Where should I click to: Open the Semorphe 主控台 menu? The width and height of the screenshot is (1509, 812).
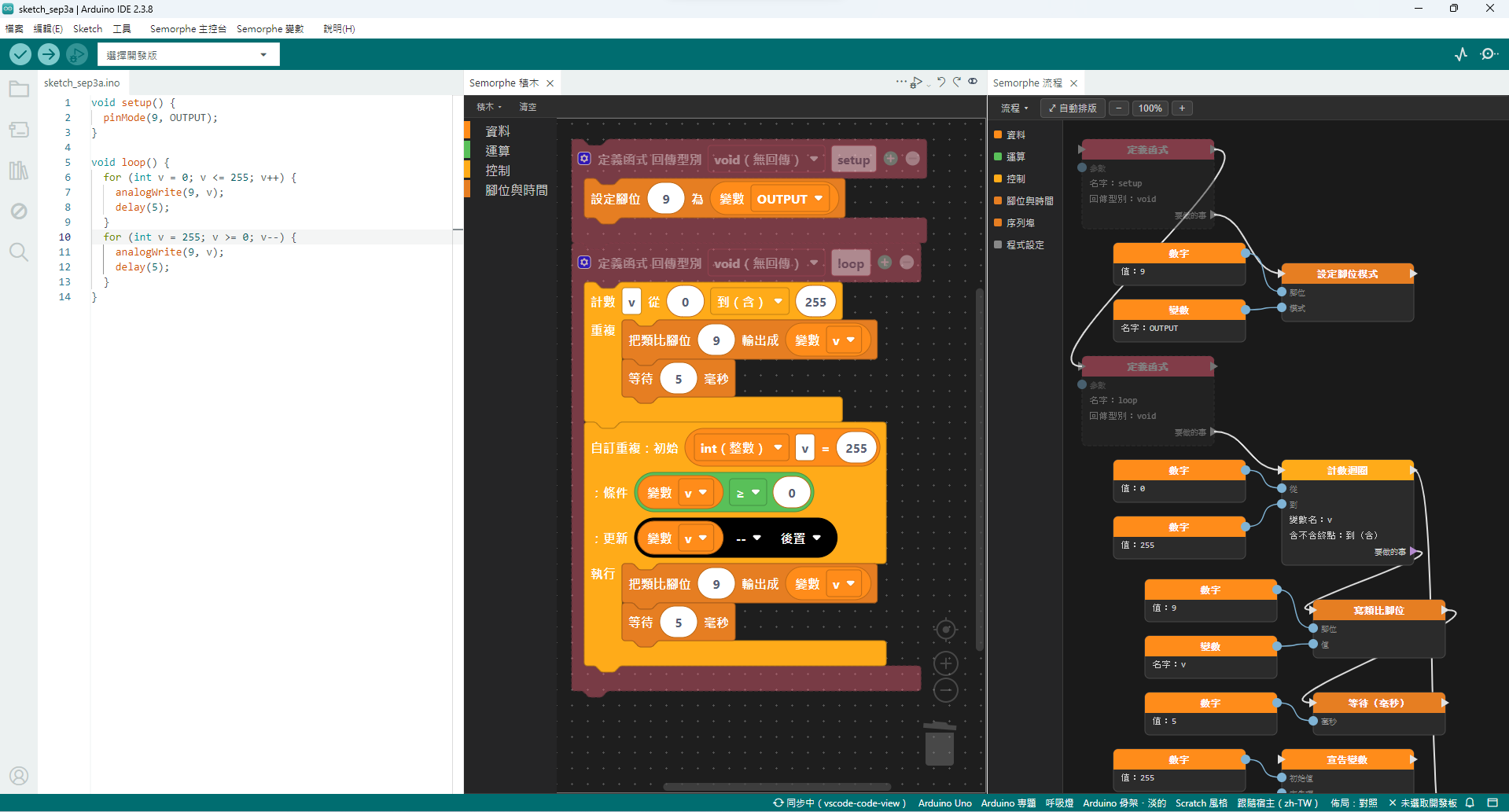pos(188,28)
